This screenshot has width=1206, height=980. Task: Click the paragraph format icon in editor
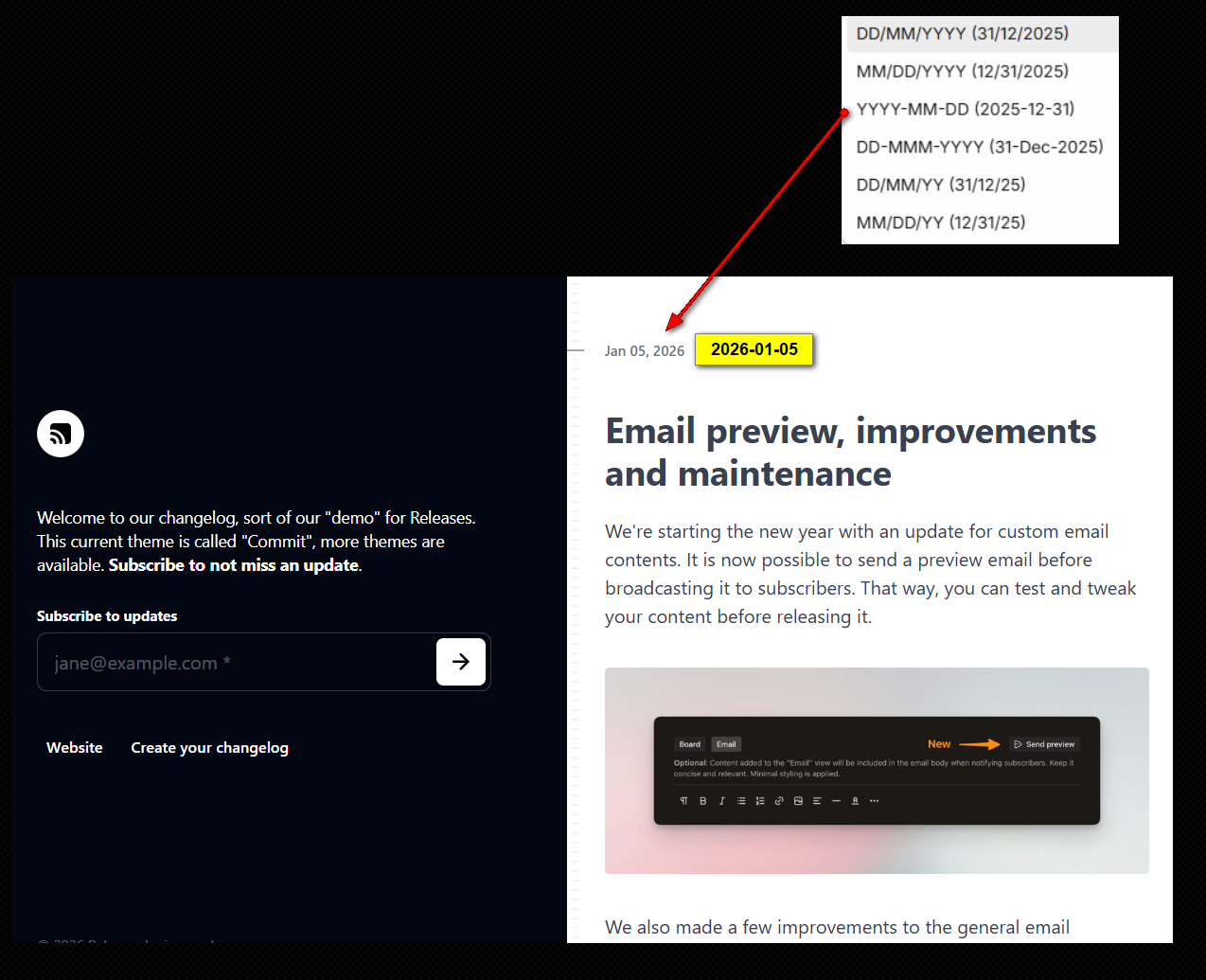pyautogui.click(x=683, y=801)
